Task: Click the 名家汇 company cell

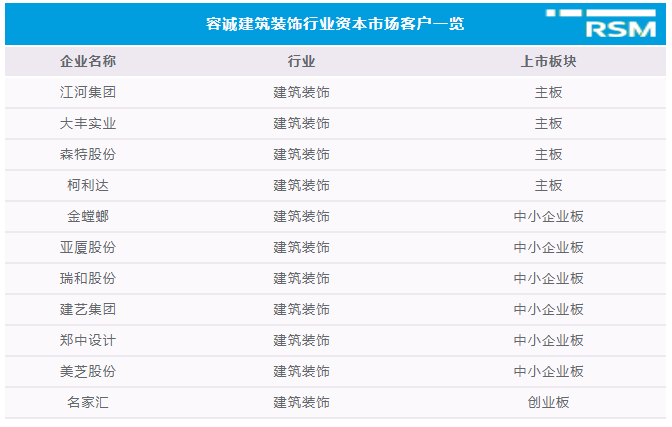Action: 88,402
